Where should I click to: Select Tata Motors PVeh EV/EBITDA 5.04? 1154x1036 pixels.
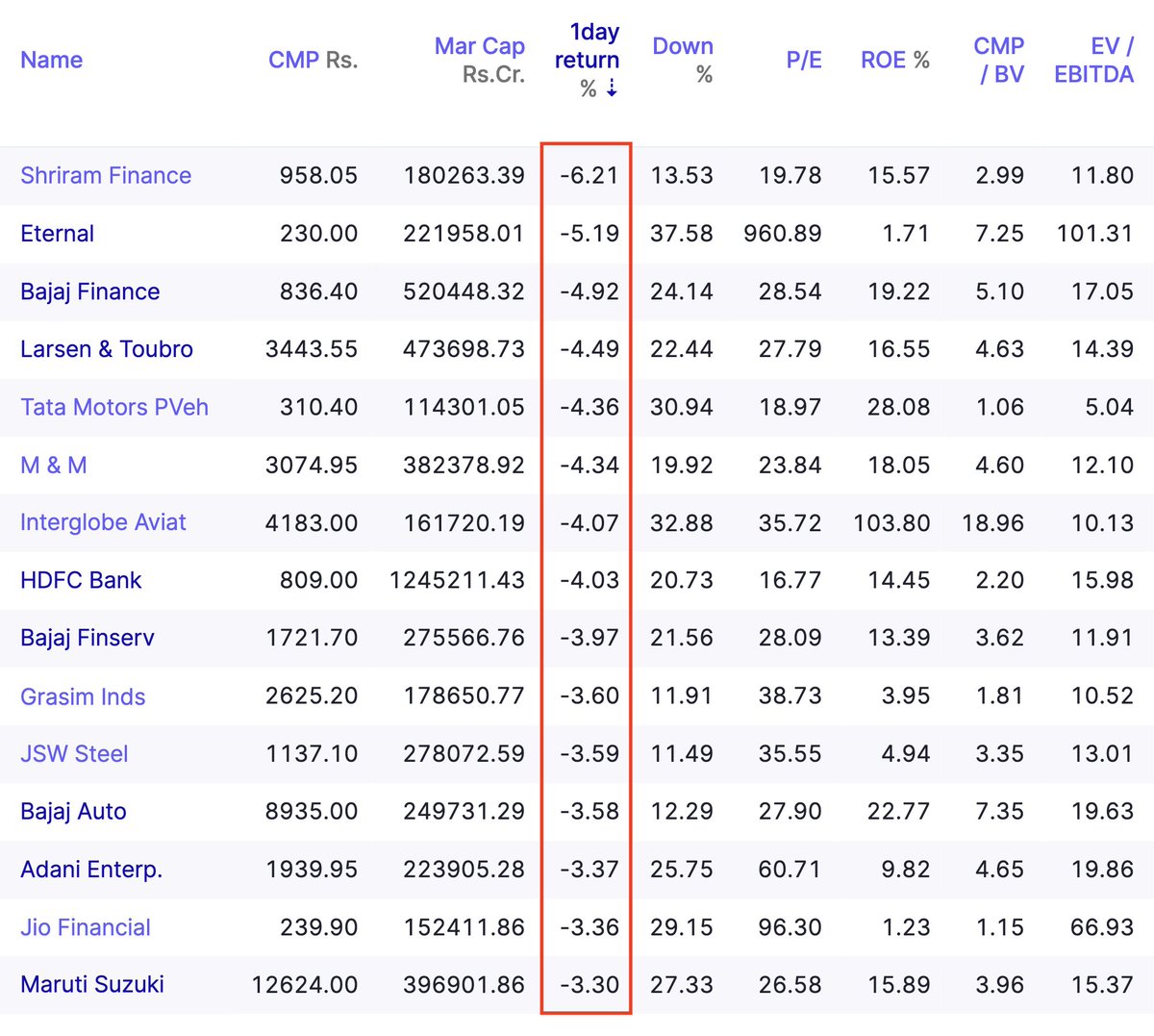(x=1110, y=407)
